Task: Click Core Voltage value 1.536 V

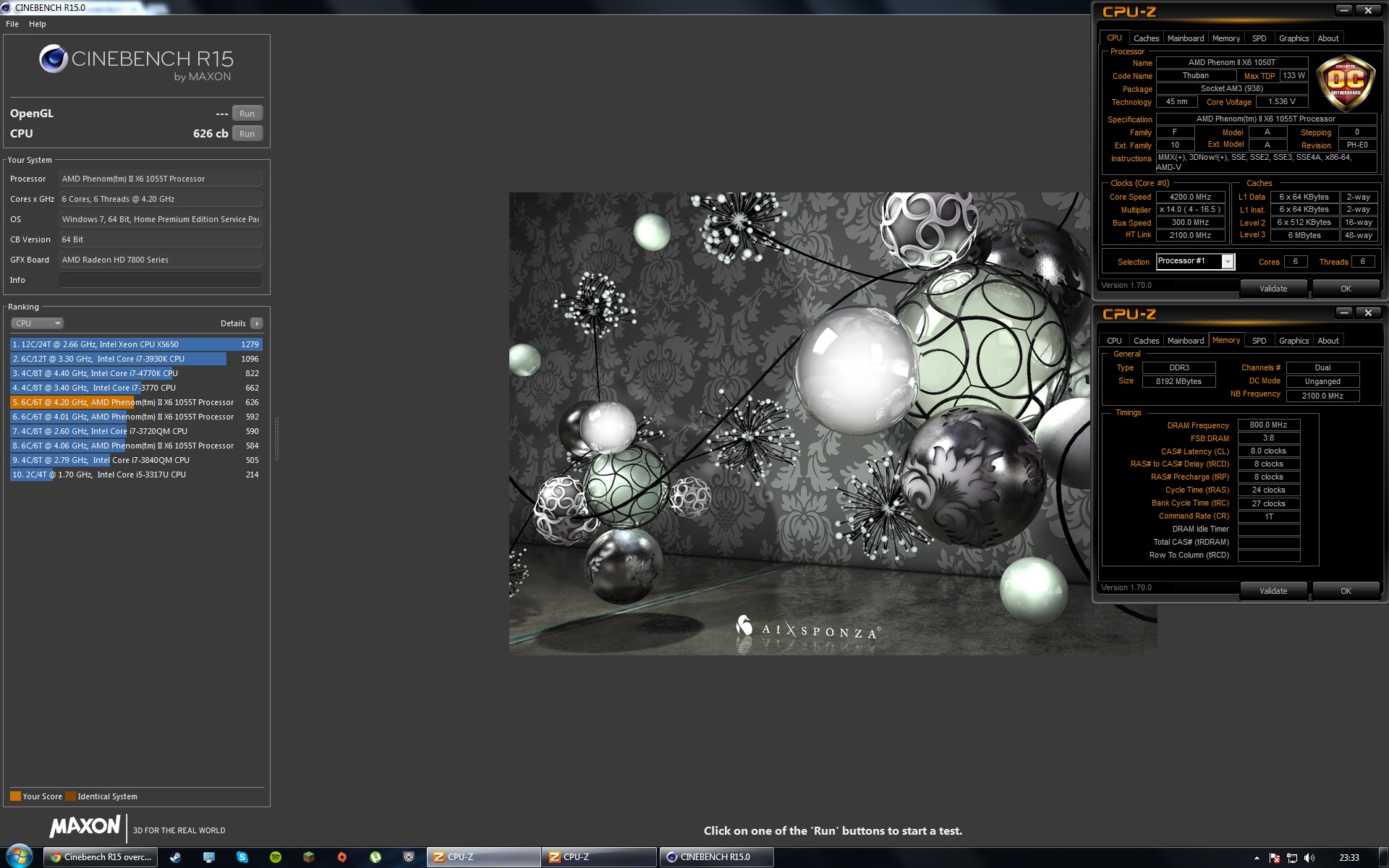Action: (1282, 102)
